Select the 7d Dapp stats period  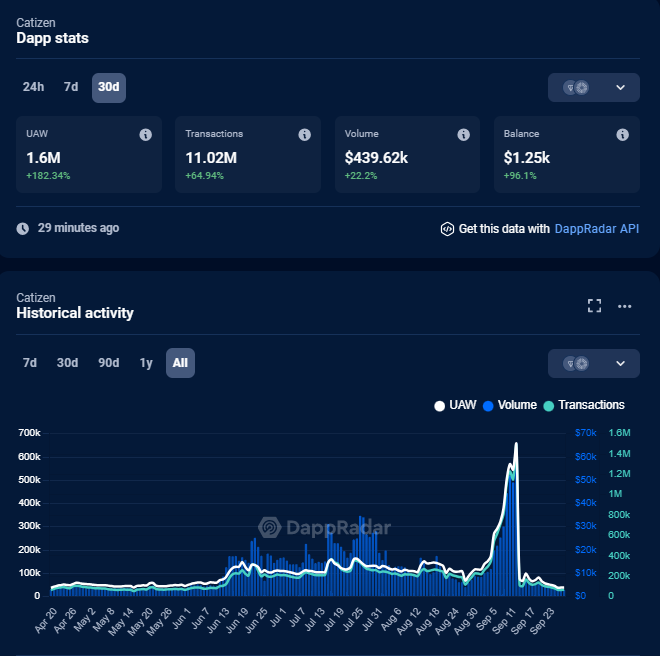(71, 87)
